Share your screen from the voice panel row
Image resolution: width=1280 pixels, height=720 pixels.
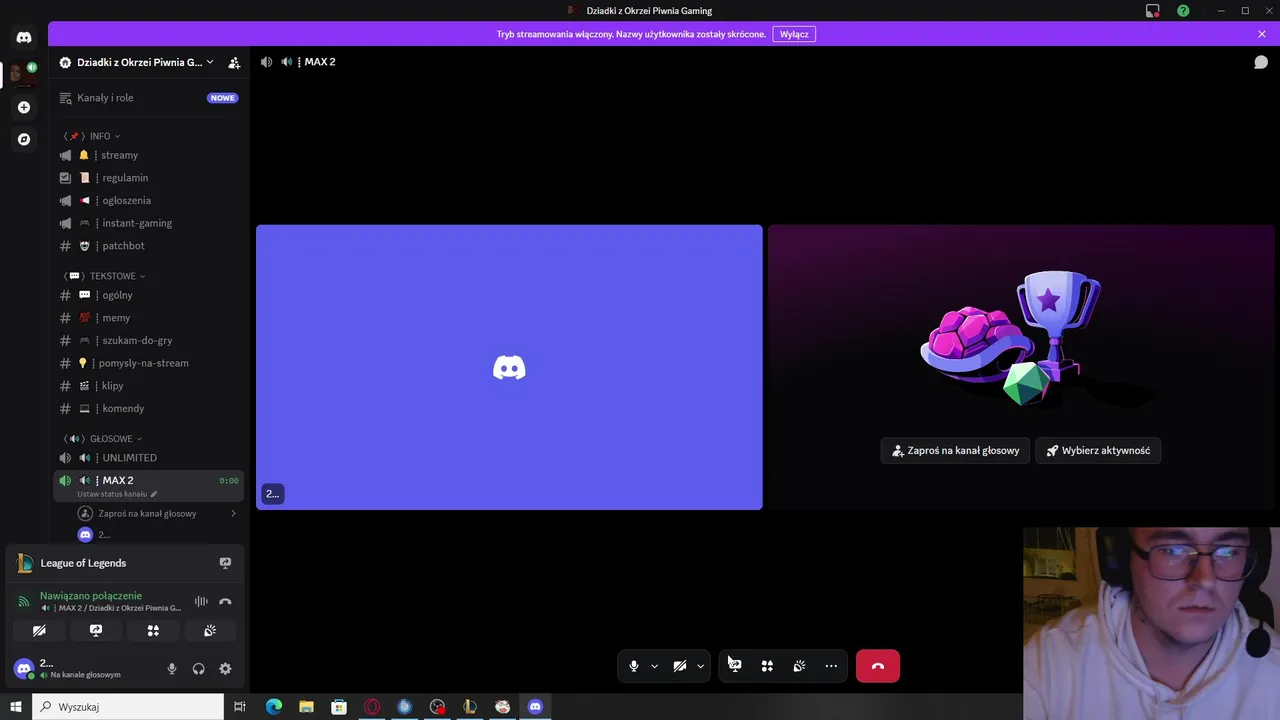(x=96, y=631)
